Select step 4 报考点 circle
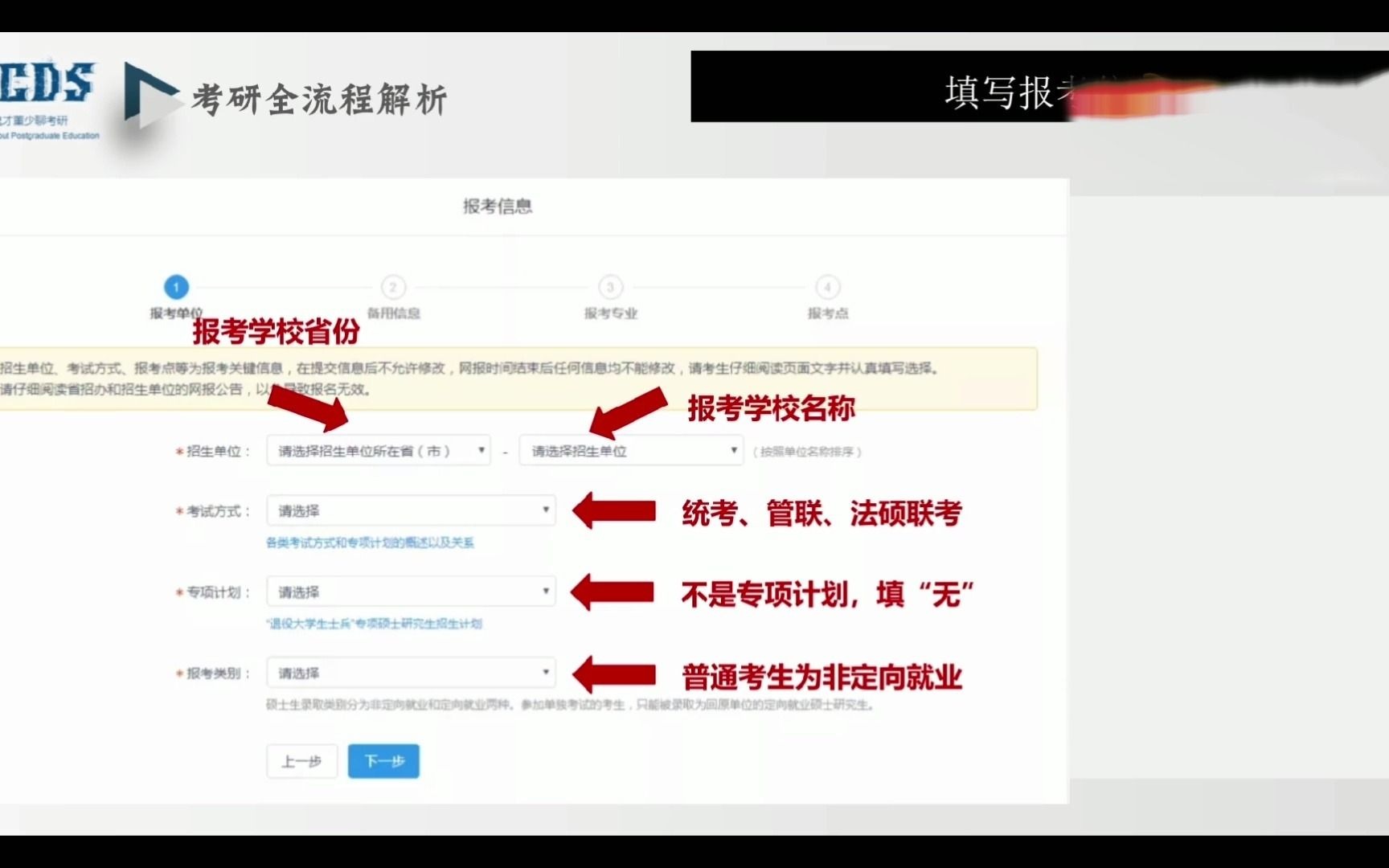The height and width of the screenshot is (868, 1389). pos(827,287)
